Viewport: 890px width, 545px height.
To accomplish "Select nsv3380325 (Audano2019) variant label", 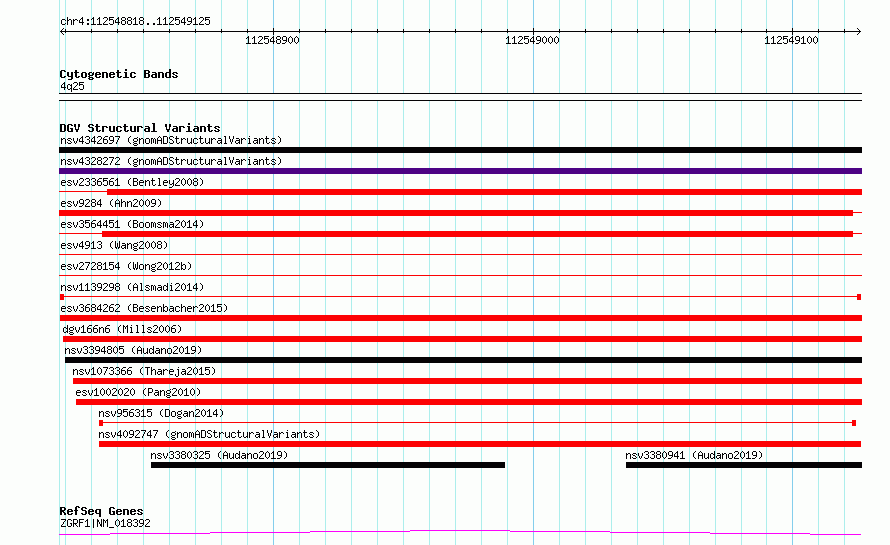I will 219,455.
